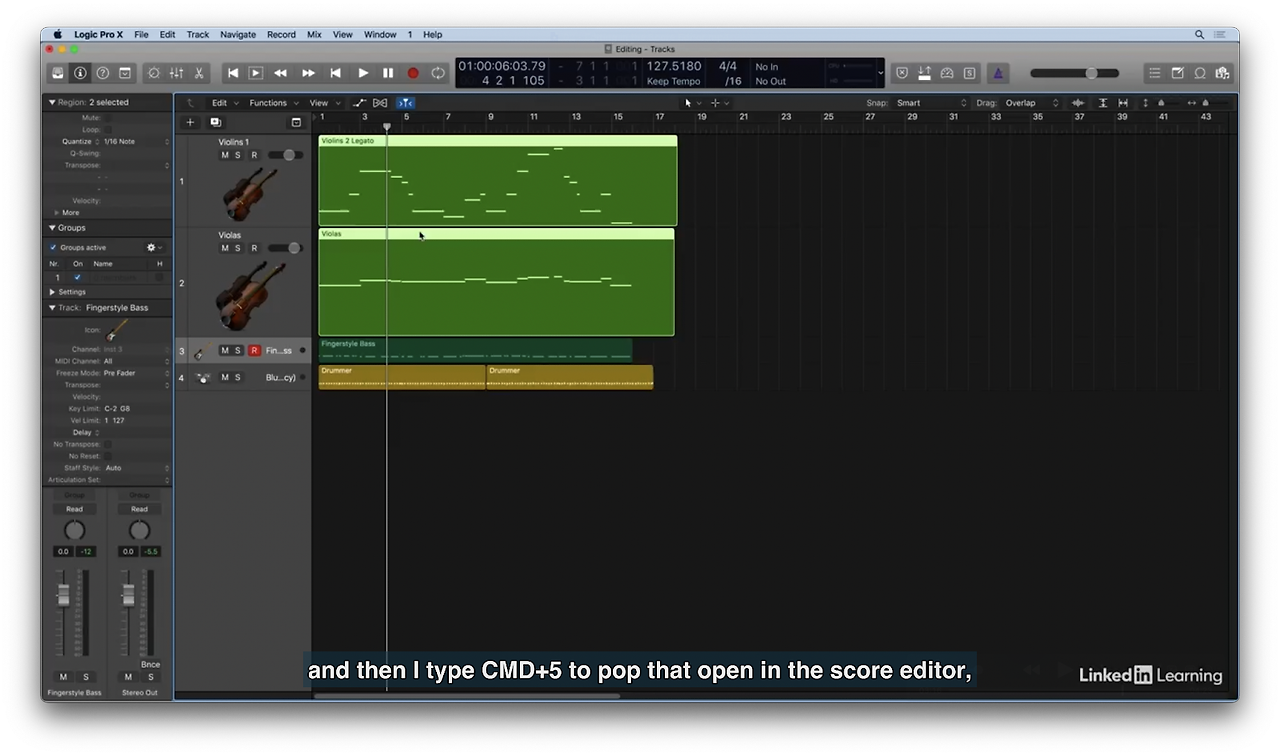Click the Duplicate Track button
The height and width of the screenshot is (756, 1280).
(215, 122)
